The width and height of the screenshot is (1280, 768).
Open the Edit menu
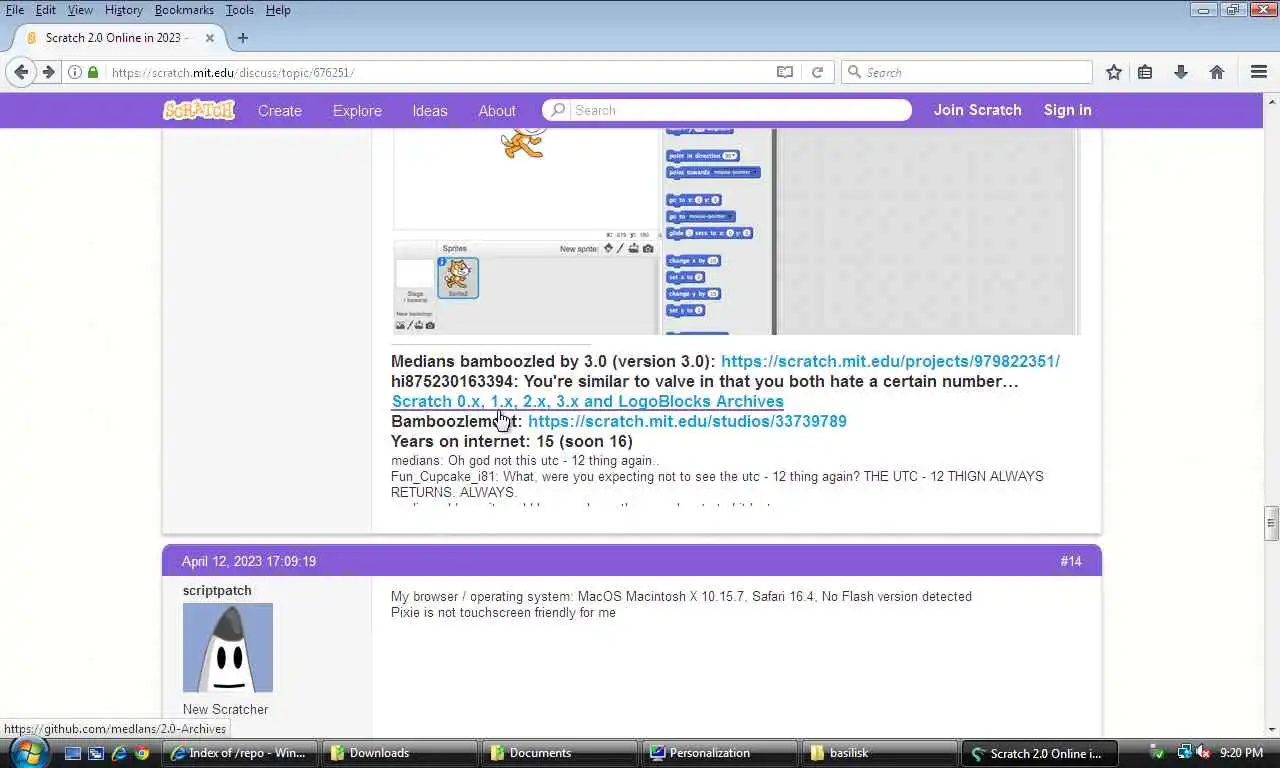(x=46, y=10)
